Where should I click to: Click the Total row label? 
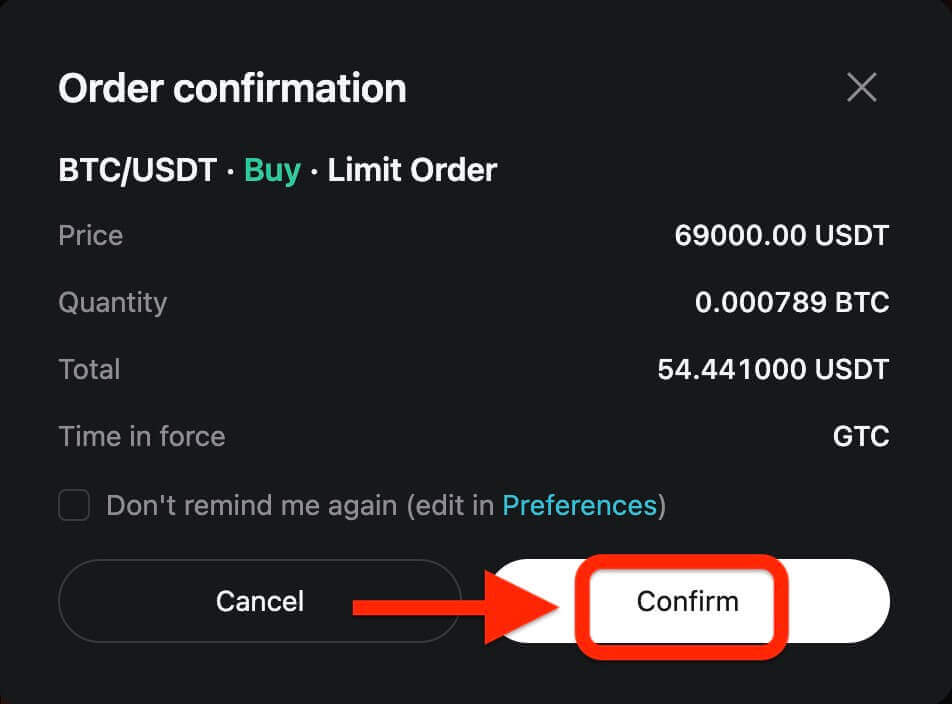click(89, 369)
